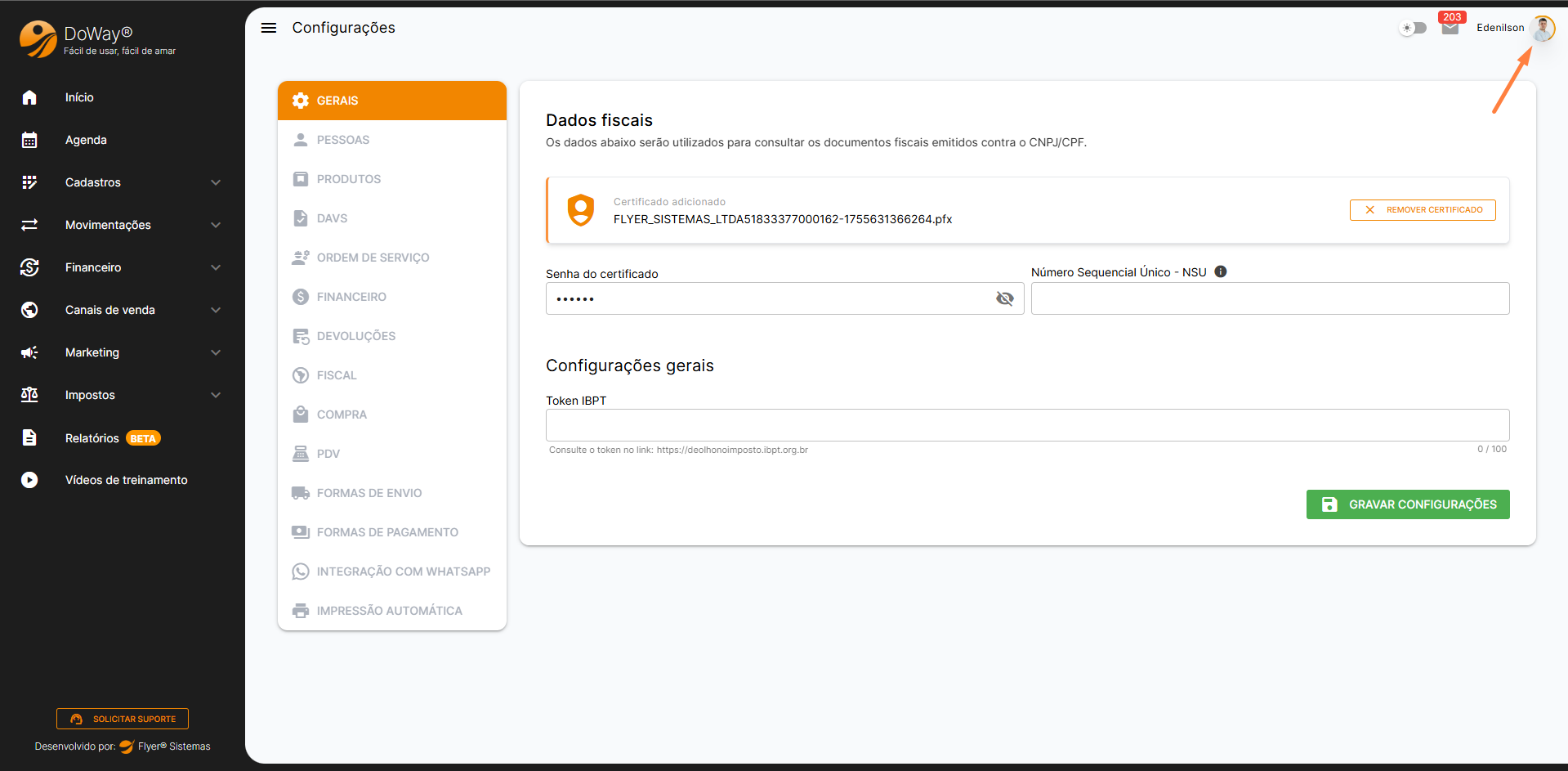The height and width of the screenshot is (771, 1568).
Task: Click the NSU info icon
Action: click(1221, 272)
